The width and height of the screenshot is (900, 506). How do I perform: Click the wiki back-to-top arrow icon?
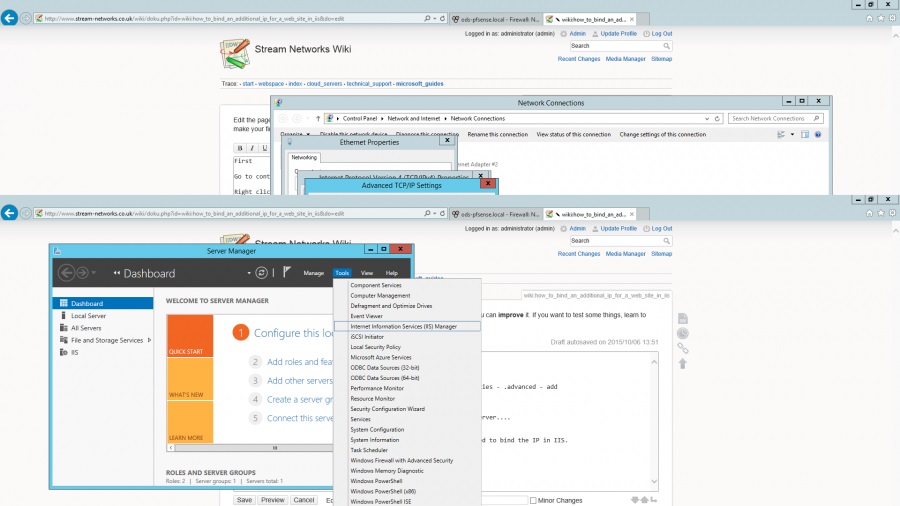683,363
